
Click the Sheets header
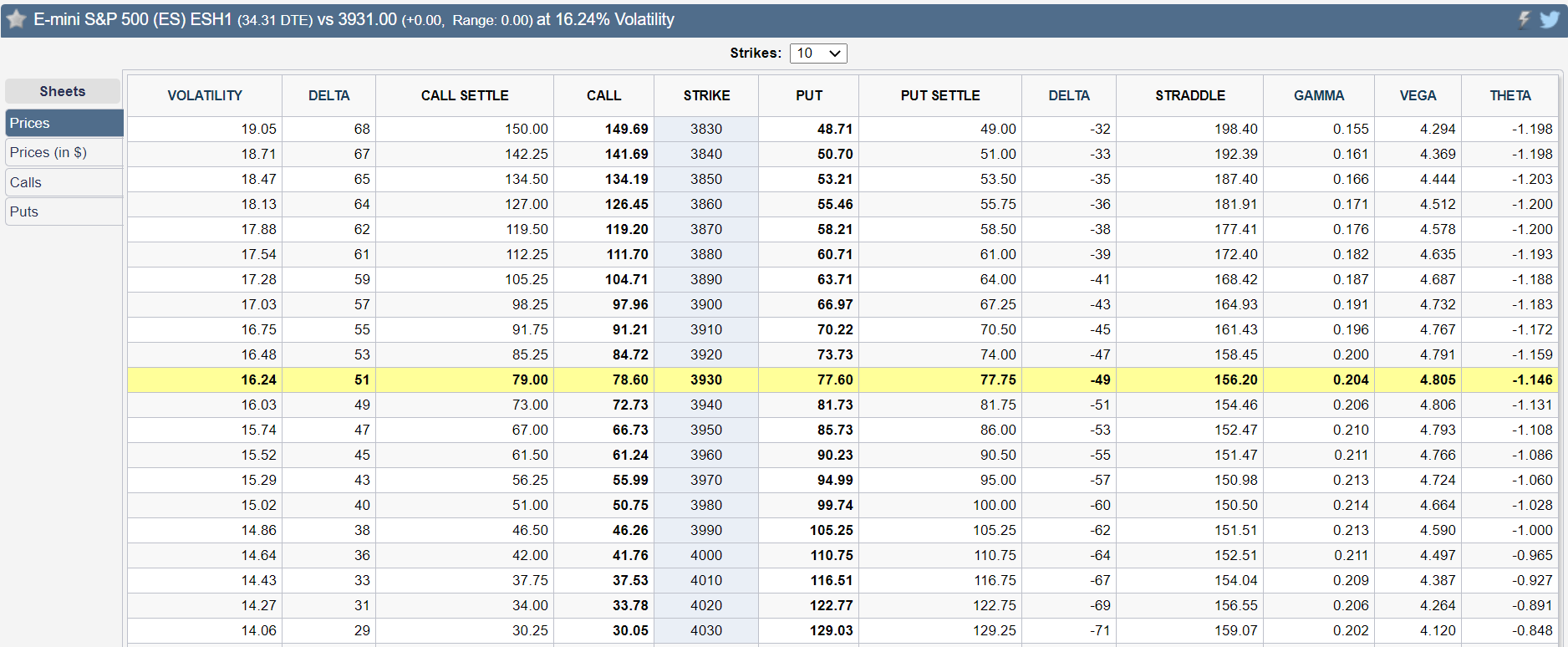tap(63, 91)
